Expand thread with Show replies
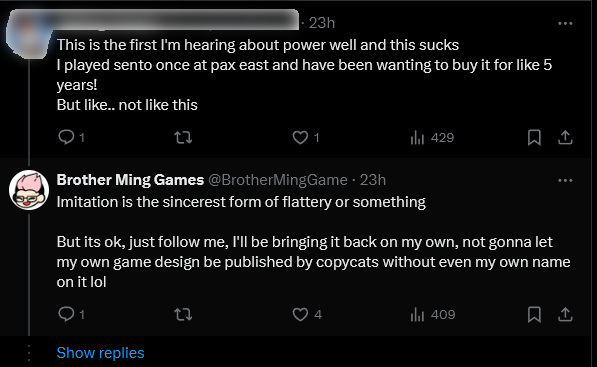The height and width of the screenshot is (367, 597). pyautogui.click(x=101, y=353)
